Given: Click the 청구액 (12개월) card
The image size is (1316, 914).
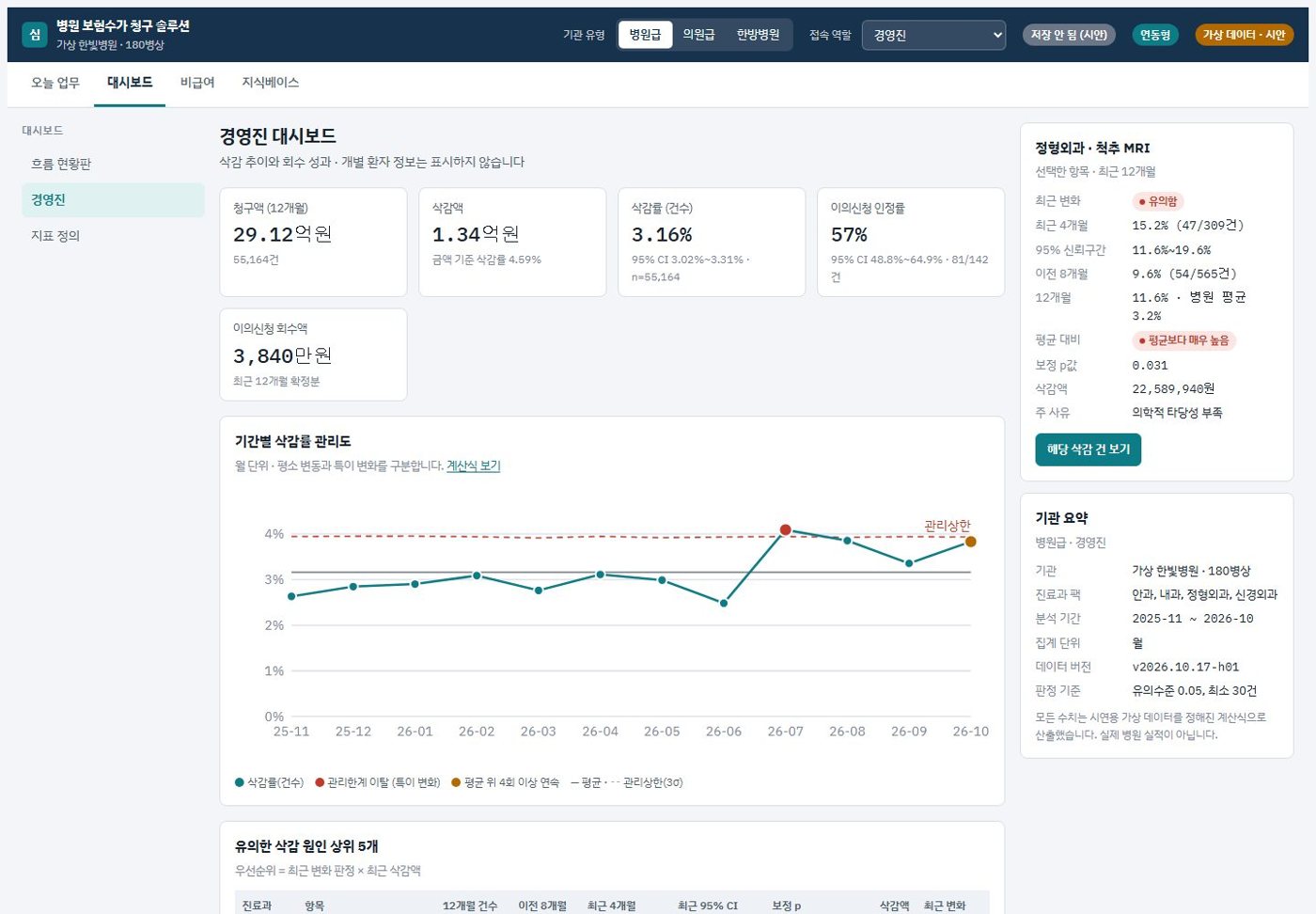Looking at the screenshot, I should [x=313, y=243].
